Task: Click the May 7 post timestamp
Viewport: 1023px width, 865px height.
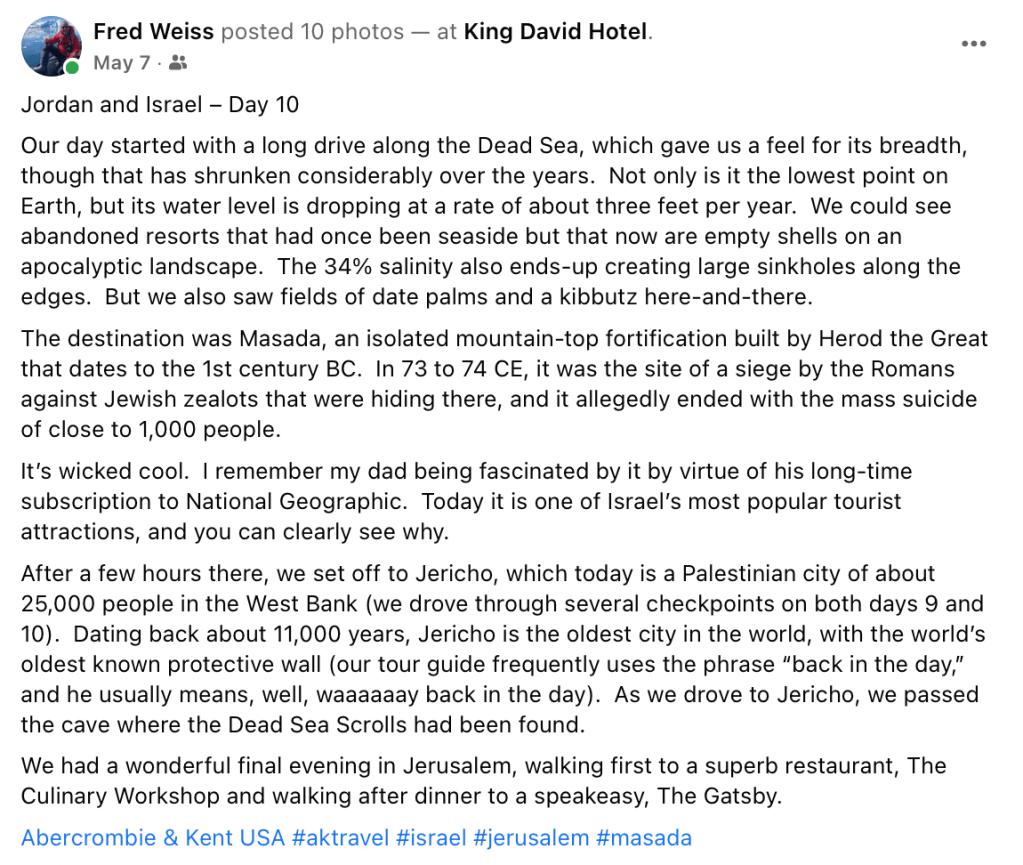Action: coord(121,63)
